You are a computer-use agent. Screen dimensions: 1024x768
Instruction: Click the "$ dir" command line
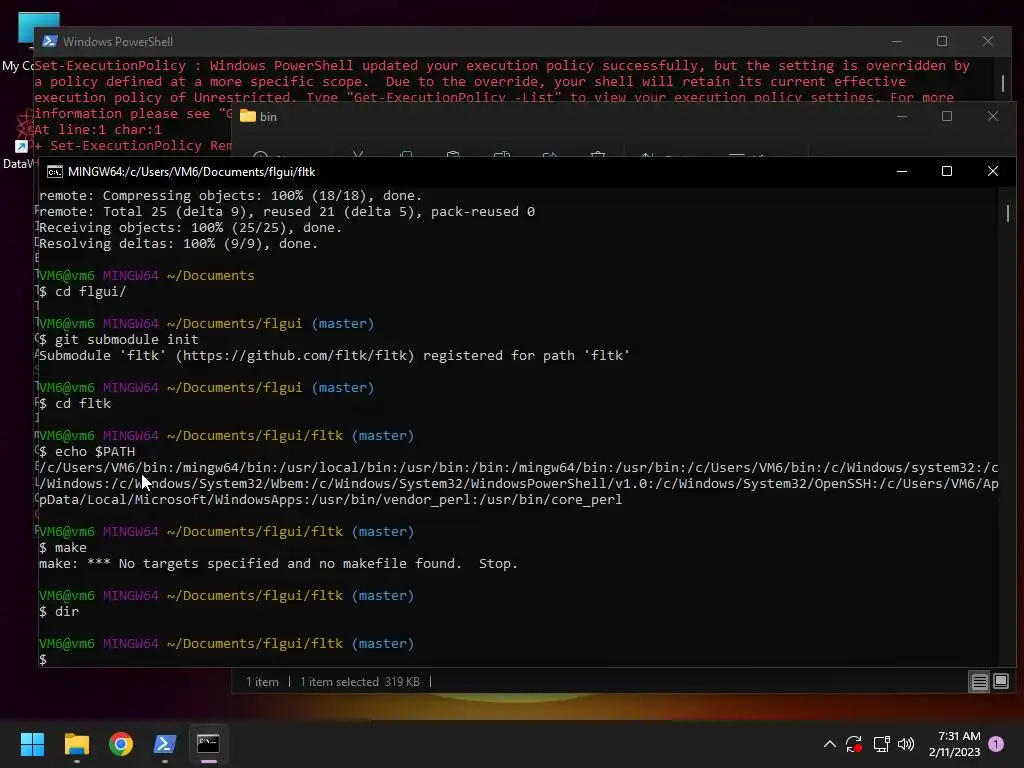point(59,611)
